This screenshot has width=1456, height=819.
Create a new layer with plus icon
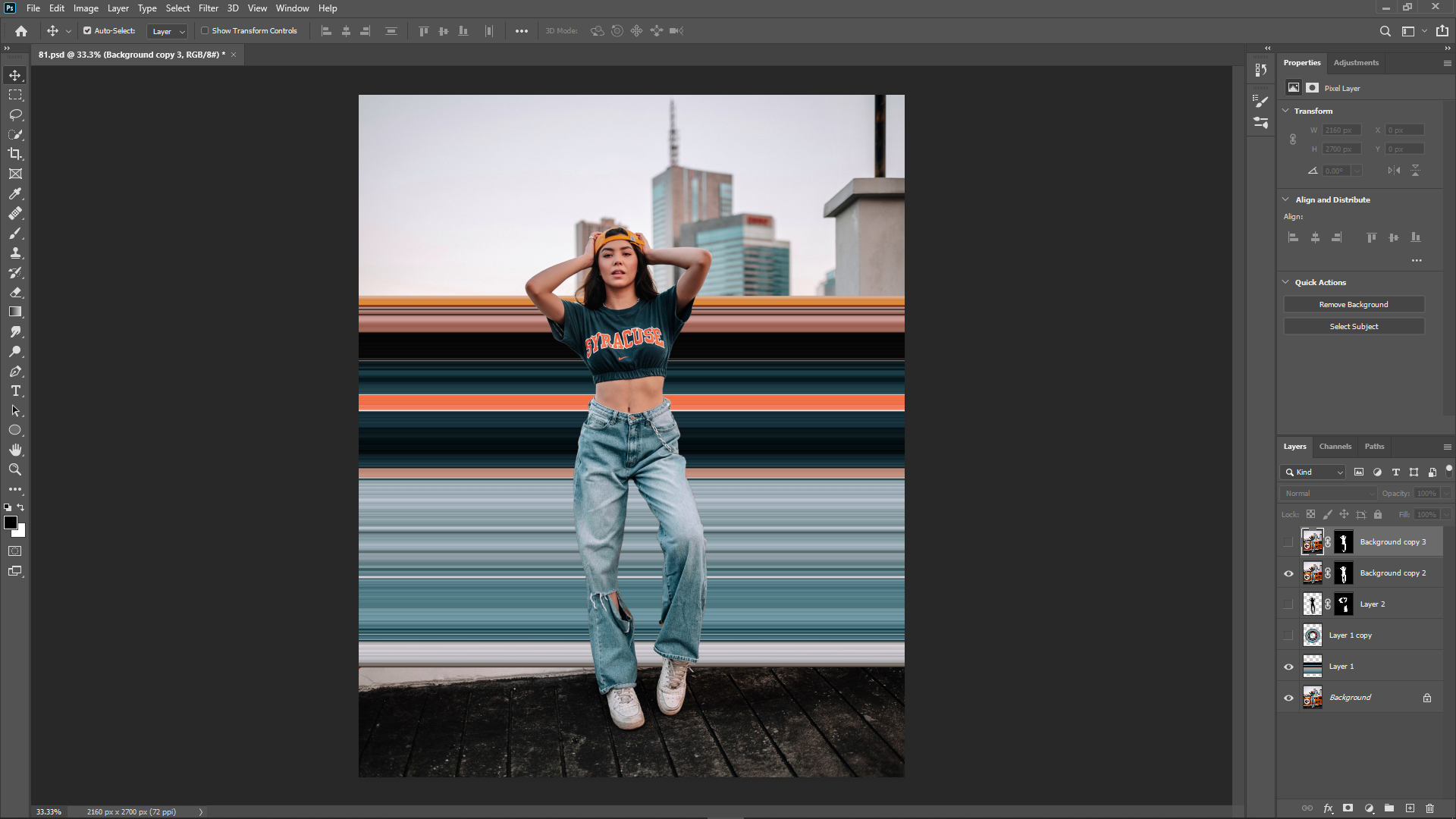(1410, 808)
